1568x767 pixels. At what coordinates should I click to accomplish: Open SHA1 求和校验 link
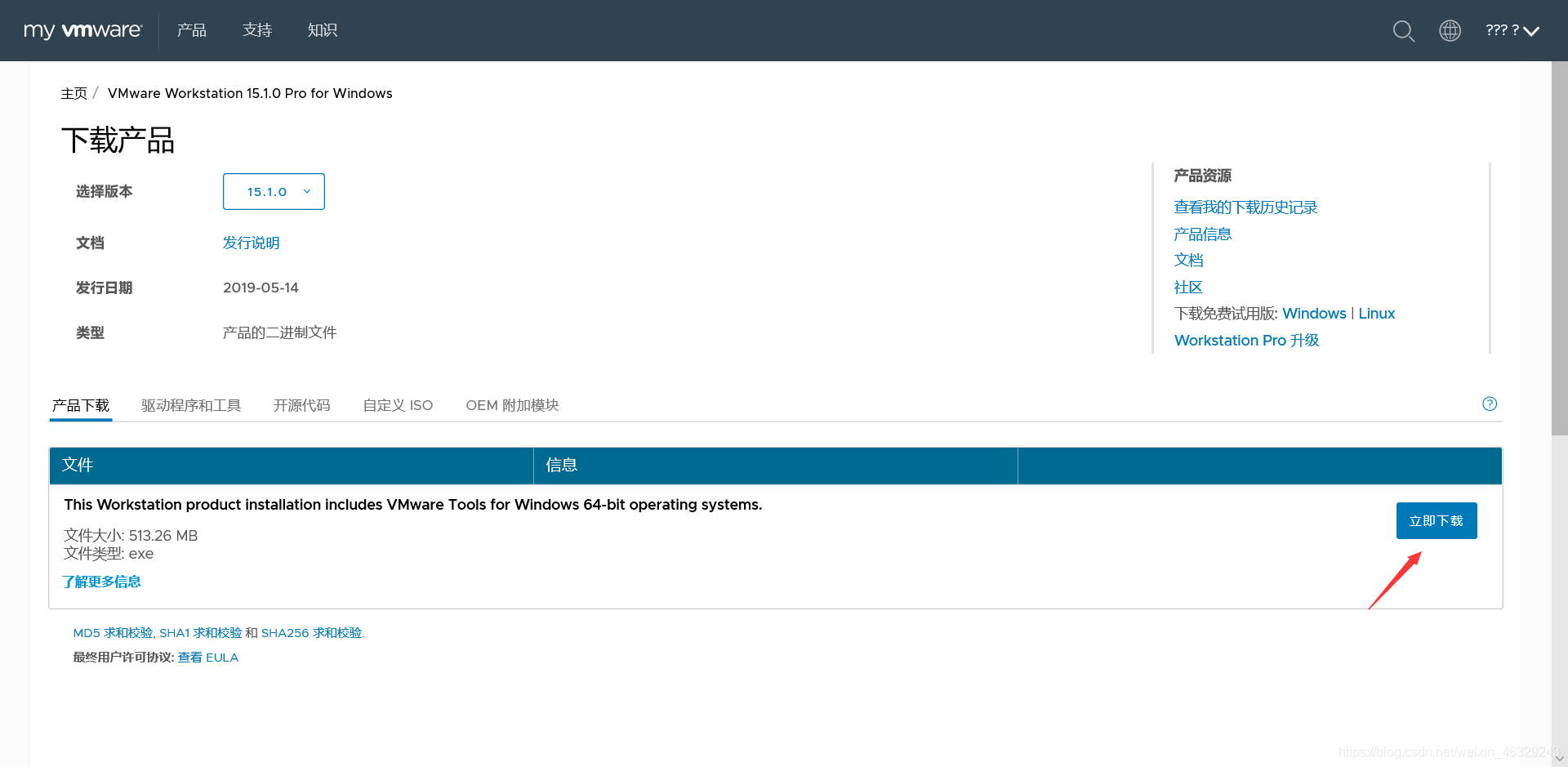[x=200, y=633]
